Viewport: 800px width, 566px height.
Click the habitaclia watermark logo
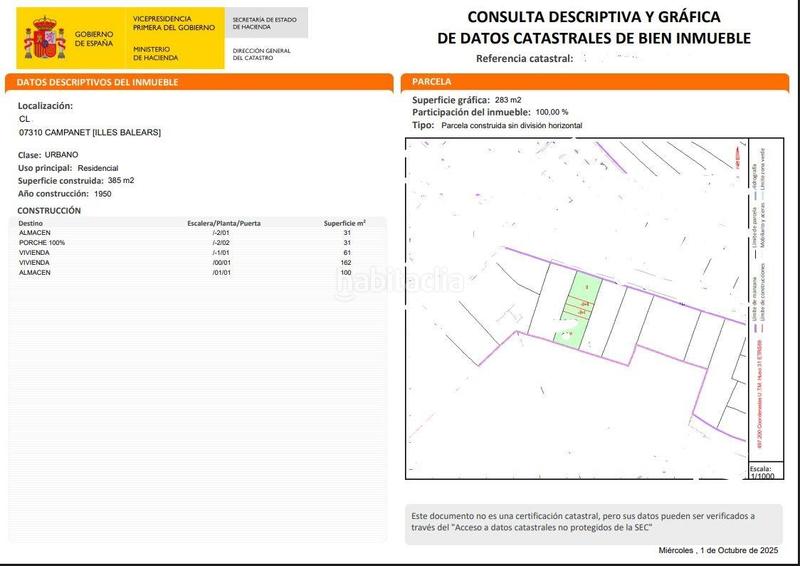coord(400,284)
